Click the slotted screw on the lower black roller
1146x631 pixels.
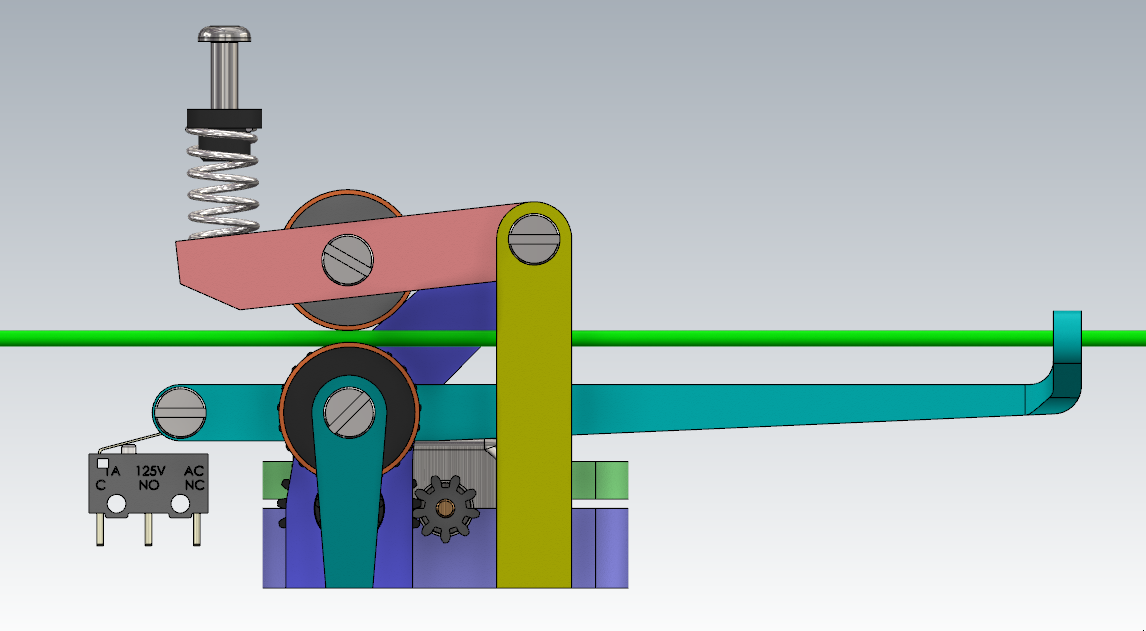click(349, 412)
